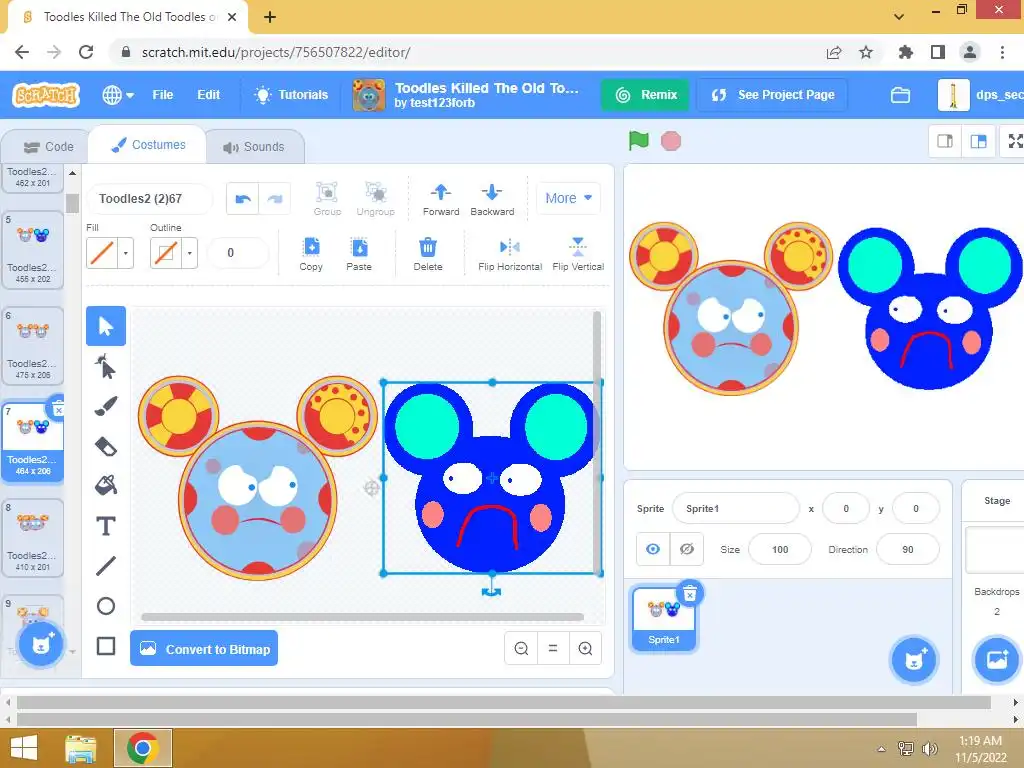Select the Text tool
Screen dimensions: 1024x768
tap(106, 526)
